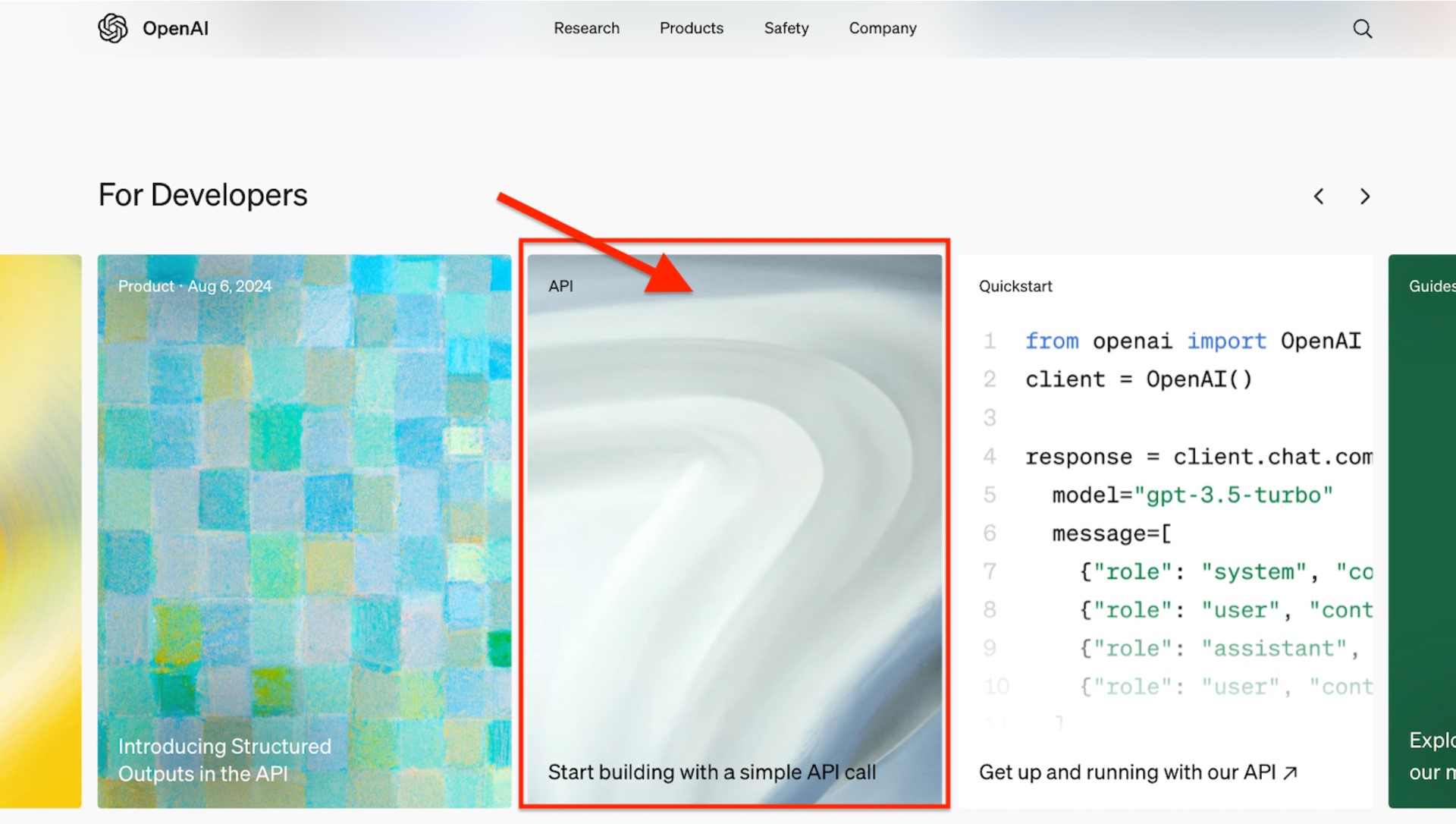Image resolution: width=1456 pixels, height=824 pixels.
Task: Click the OpenAI logo icon
Action: pyautogui.click(x=113, y=29)
